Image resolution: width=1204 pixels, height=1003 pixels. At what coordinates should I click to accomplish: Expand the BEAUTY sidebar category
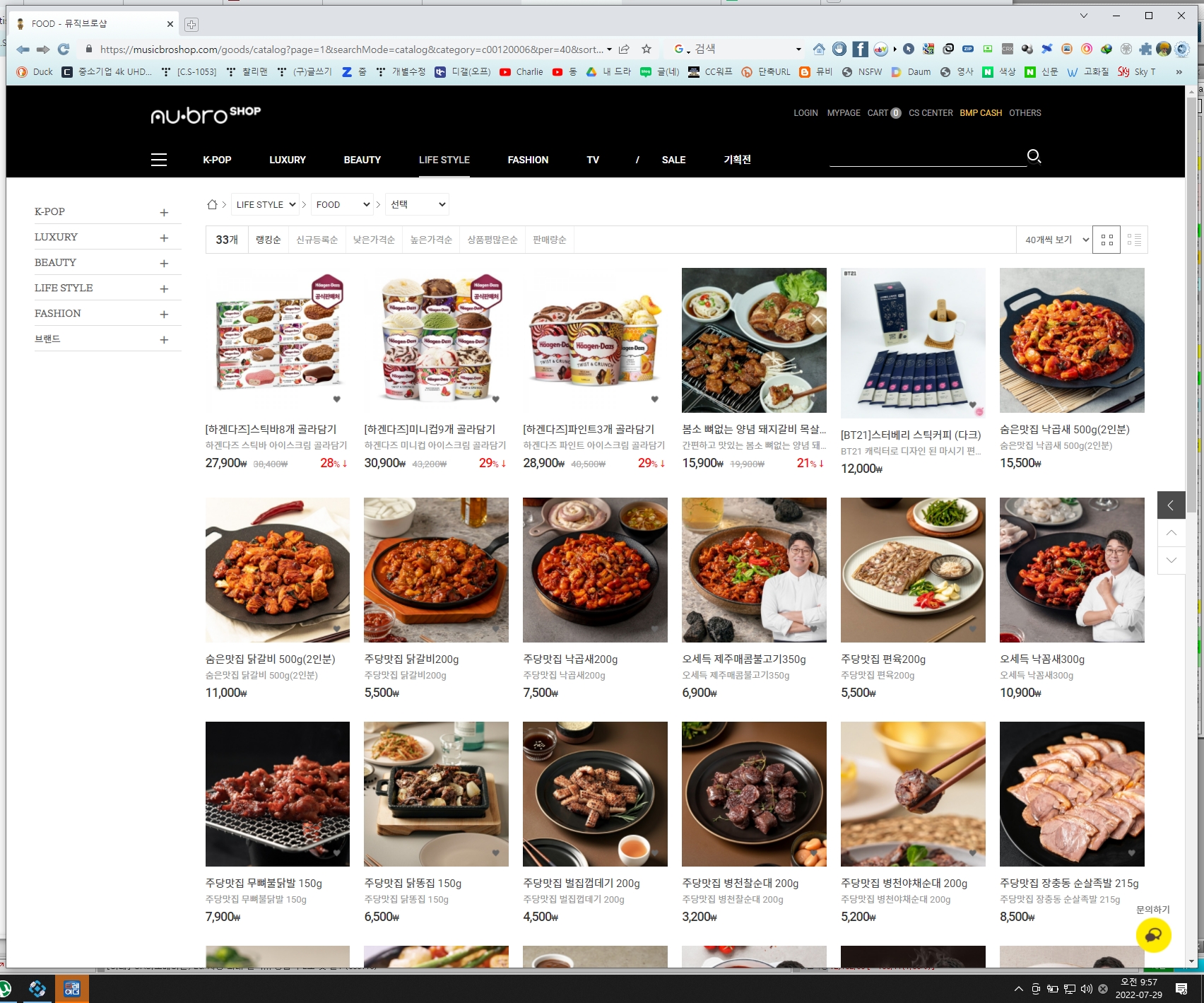tap(164, 263)
